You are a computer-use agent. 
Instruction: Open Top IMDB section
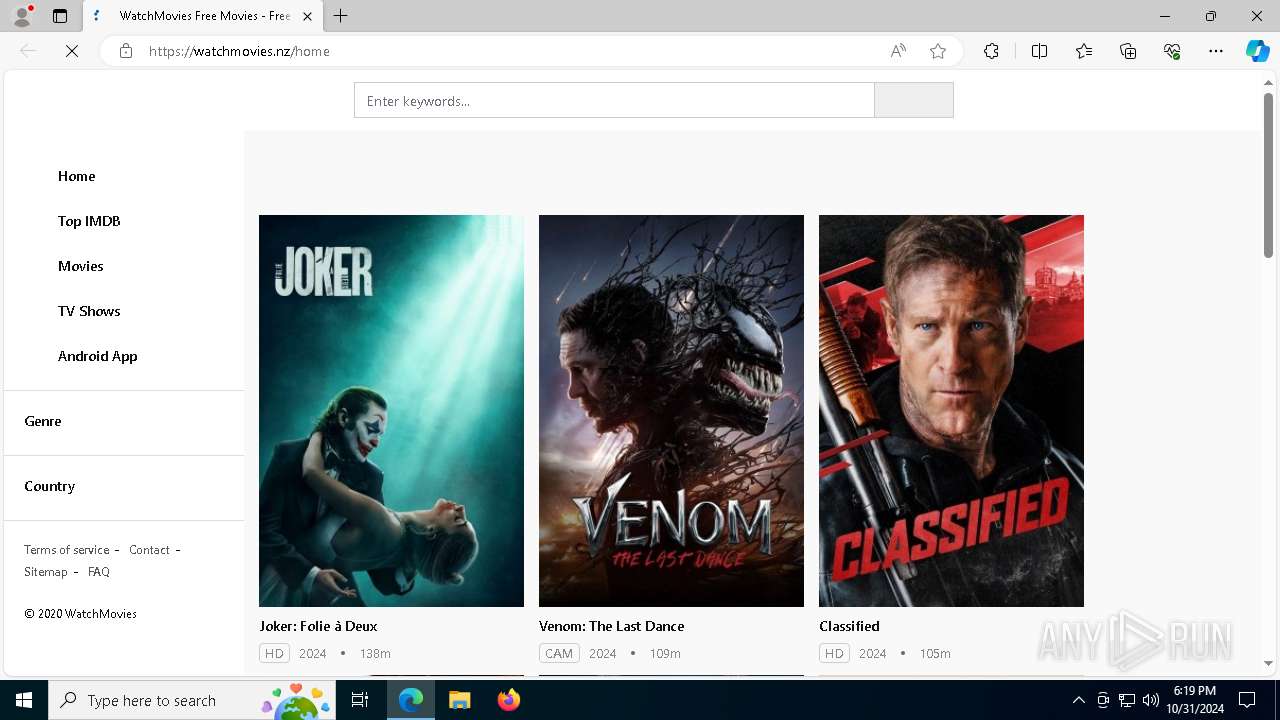(89, 221)
